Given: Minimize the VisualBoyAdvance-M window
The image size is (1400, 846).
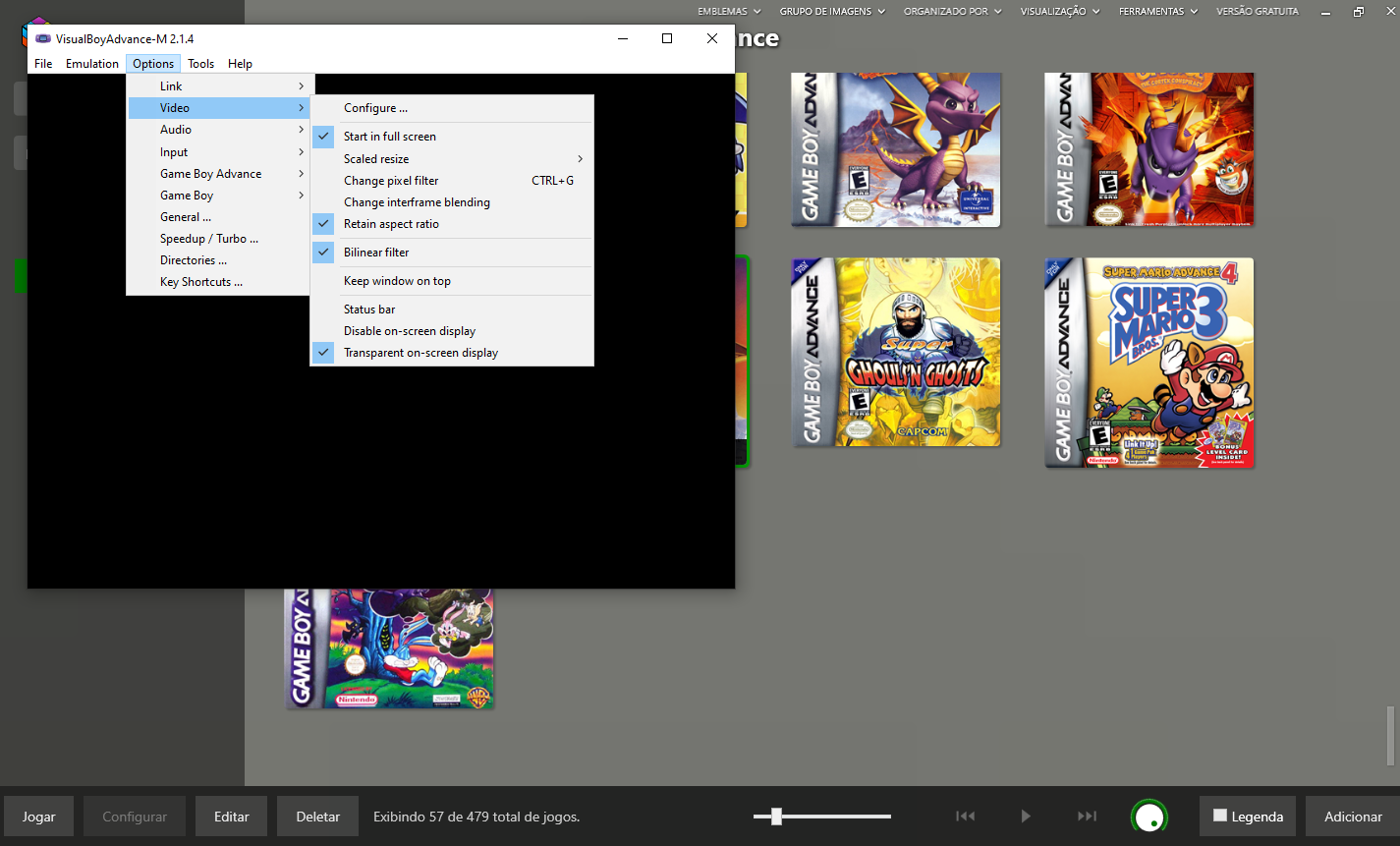Looking at the screenshot, I should pyautogui.click(x=623, y=38).
